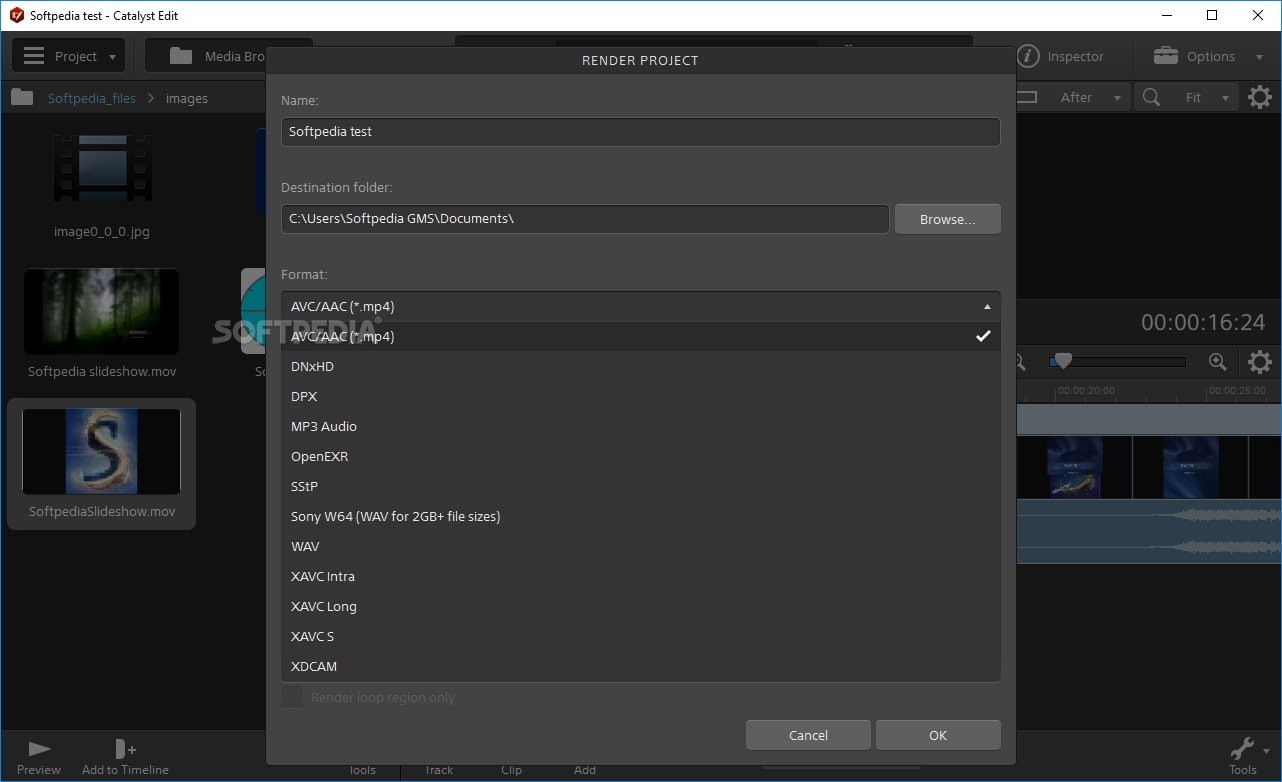1282x782 pixels.
Task: Choose XDCAM format
Action: 641,666
